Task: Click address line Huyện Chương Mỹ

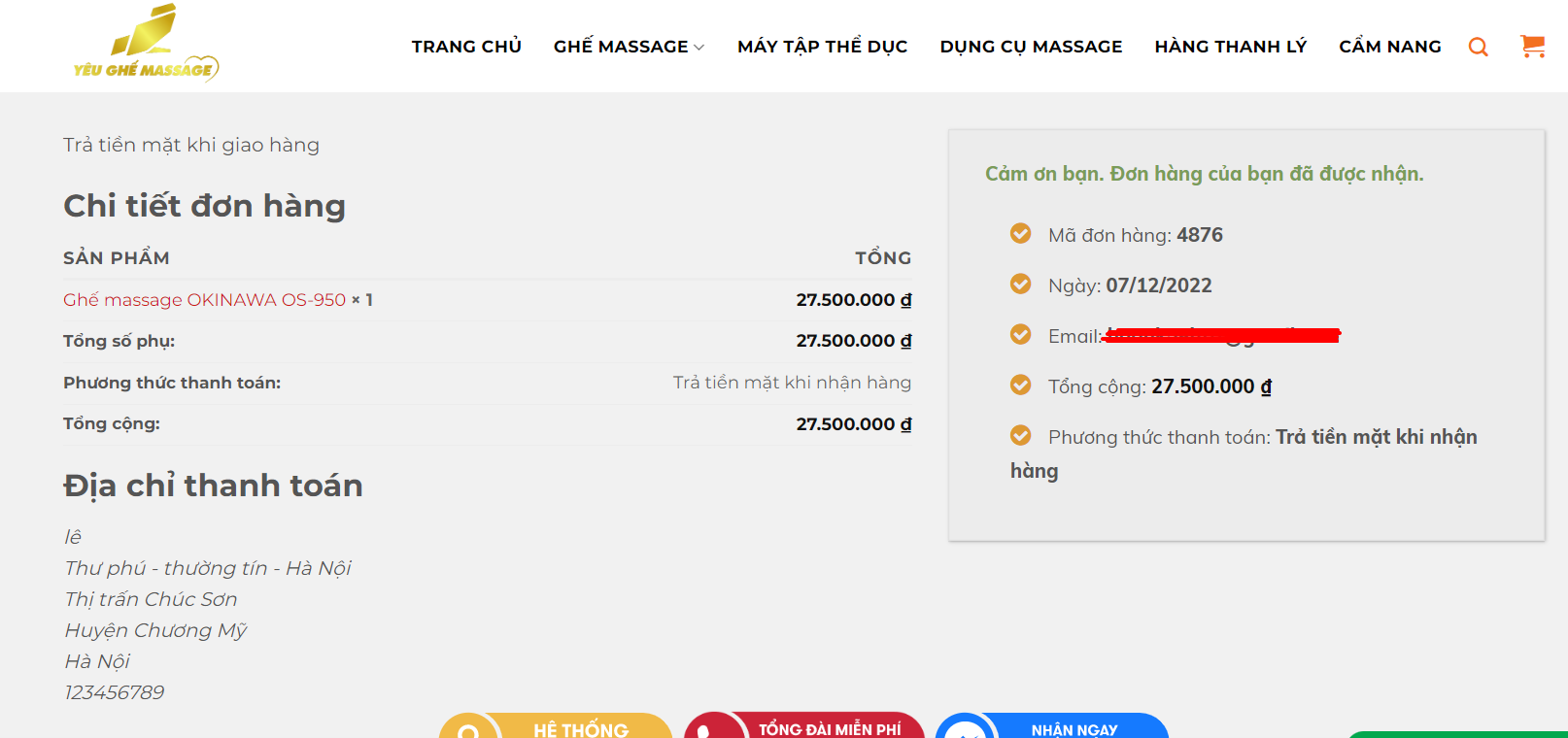Action: pos(155,630)
